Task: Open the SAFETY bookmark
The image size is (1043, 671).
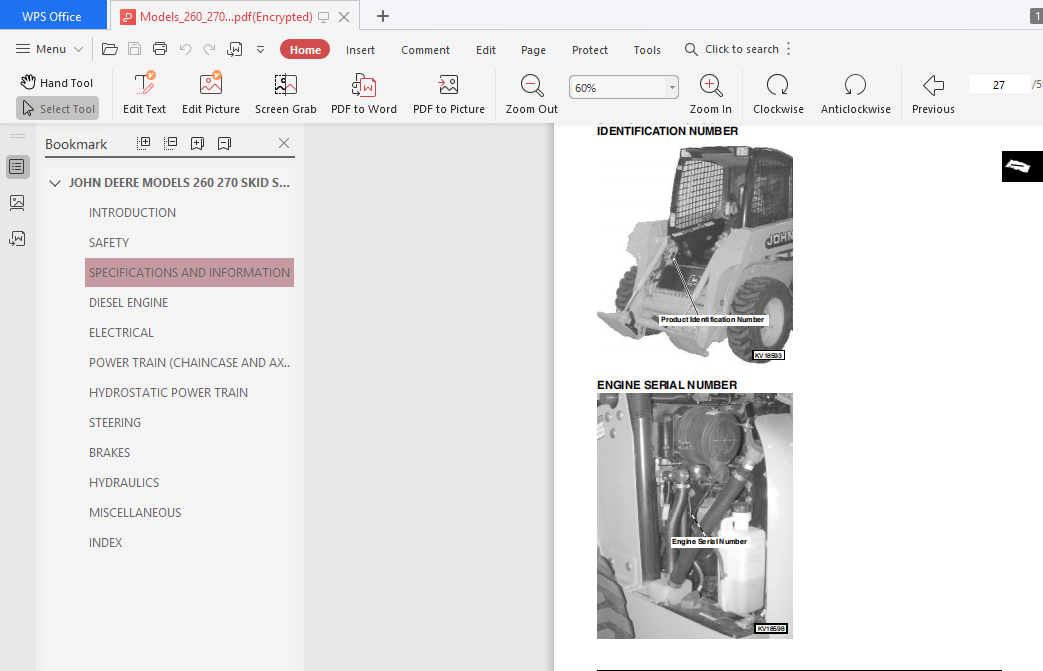Action: (109, 243)
